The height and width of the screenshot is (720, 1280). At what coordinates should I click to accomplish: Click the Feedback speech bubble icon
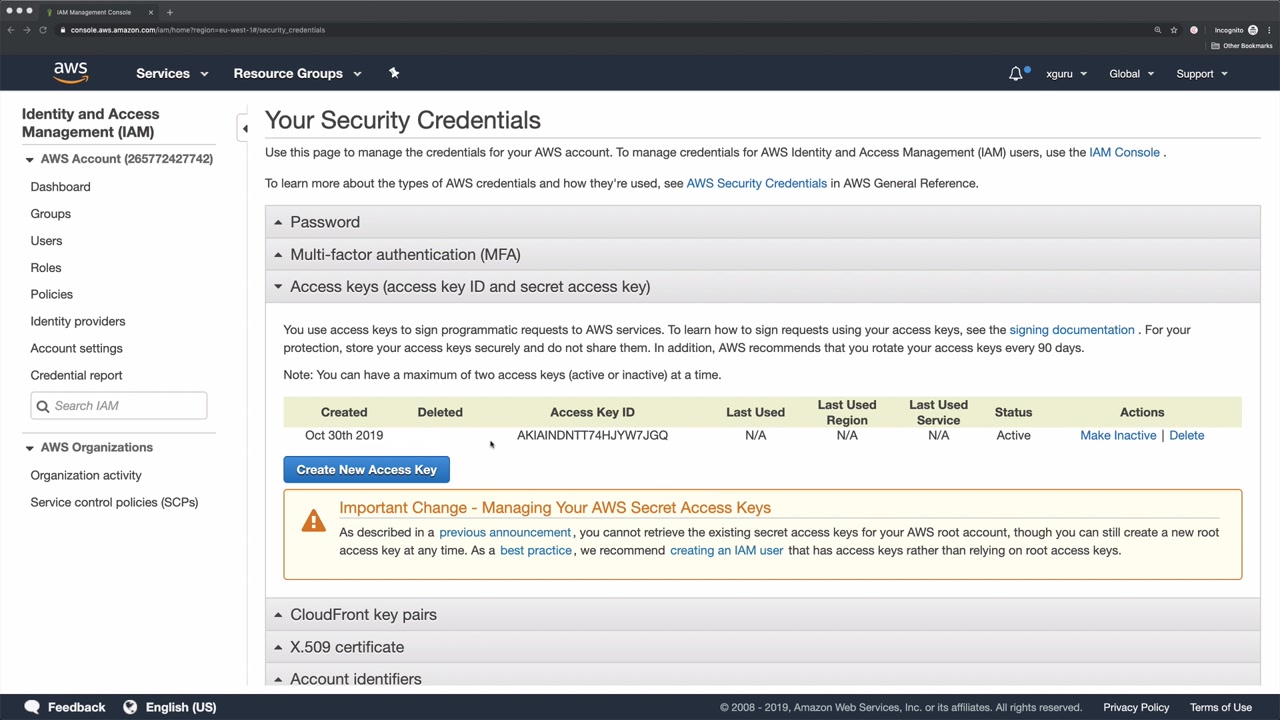32,707
